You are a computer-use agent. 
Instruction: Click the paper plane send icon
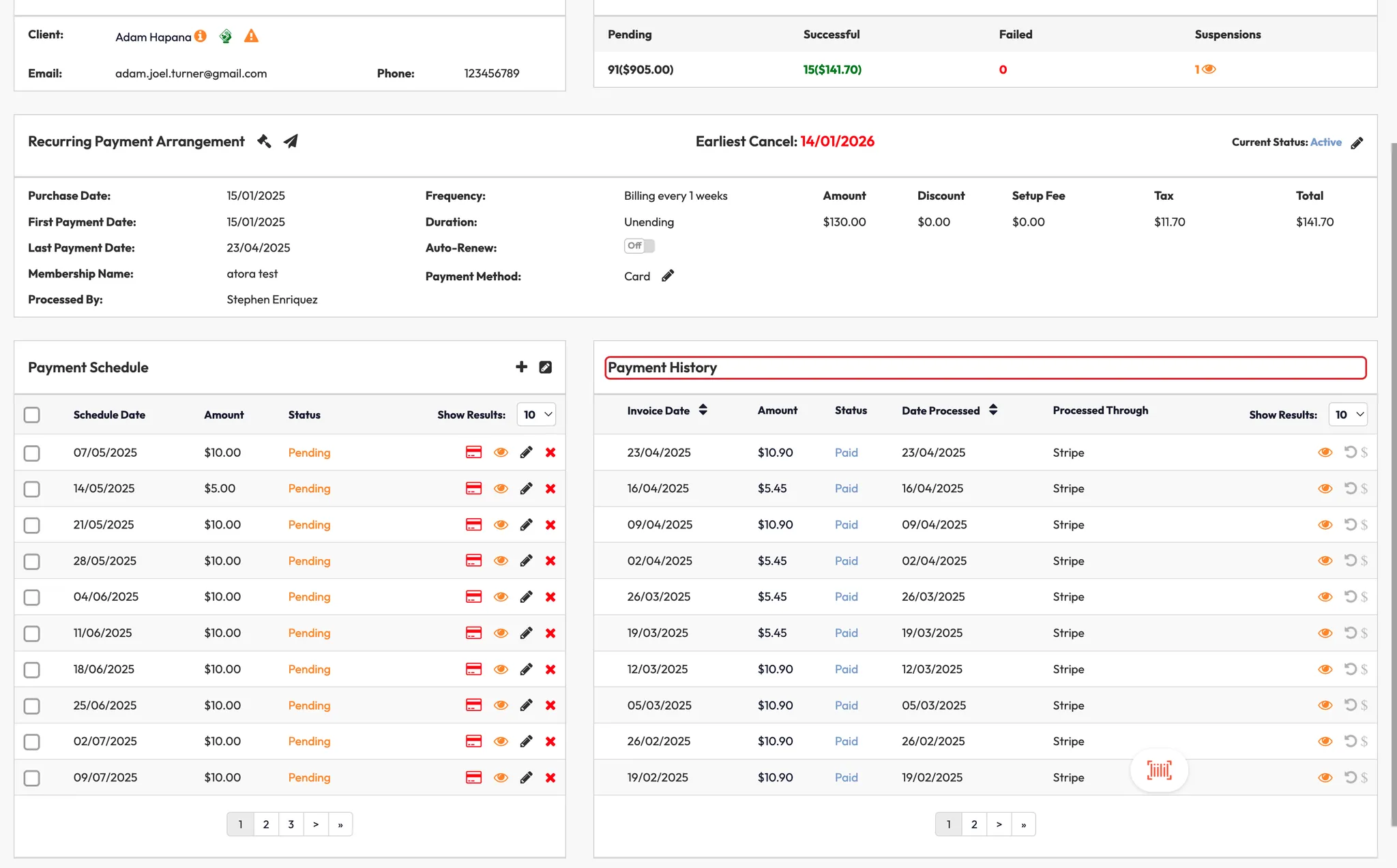pos(291,141)
